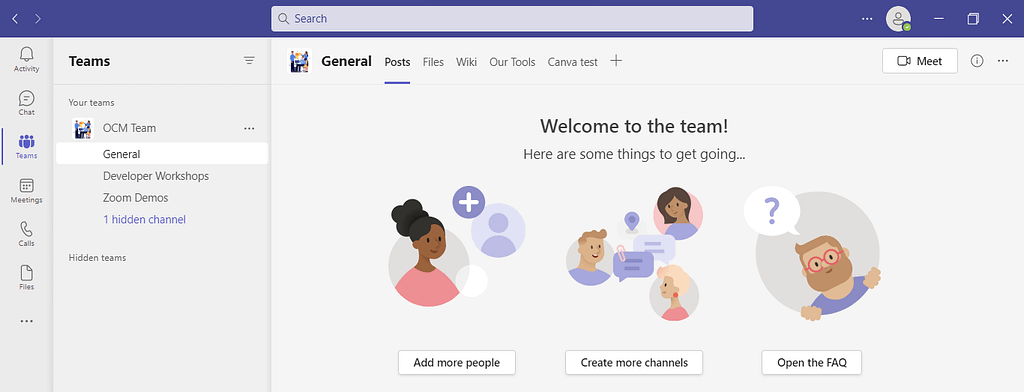
Task: Open OCM Team more options
Action: (249, 129)
